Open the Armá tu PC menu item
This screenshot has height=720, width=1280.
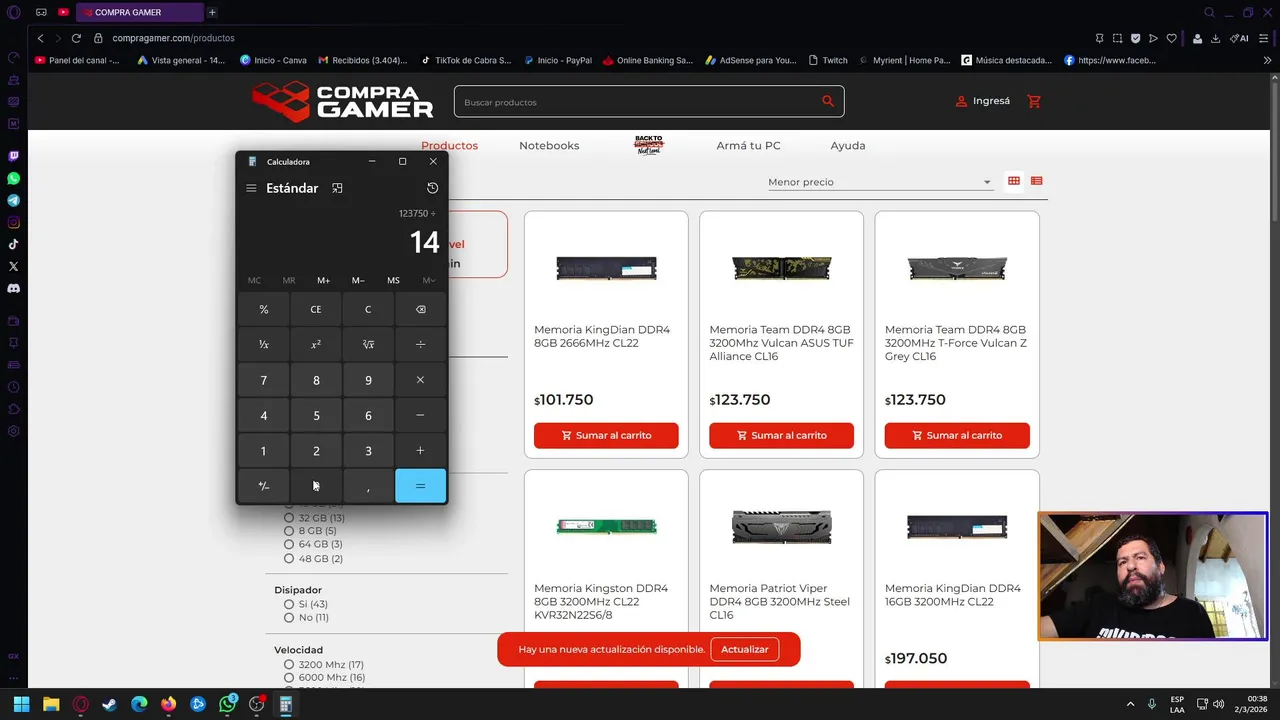[x=748, y=145]
